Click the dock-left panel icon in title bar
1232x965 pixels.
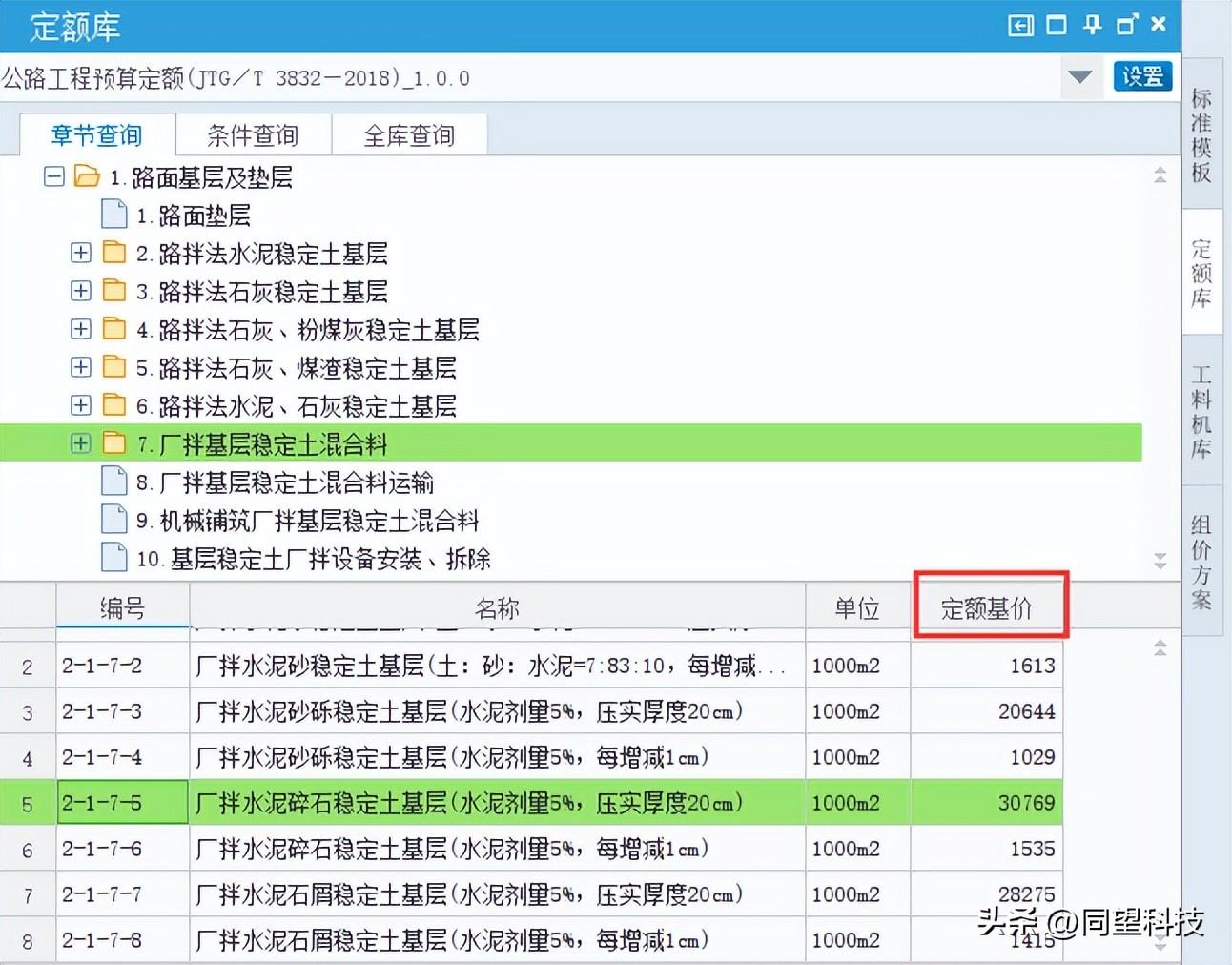(x=1020, y=25)
